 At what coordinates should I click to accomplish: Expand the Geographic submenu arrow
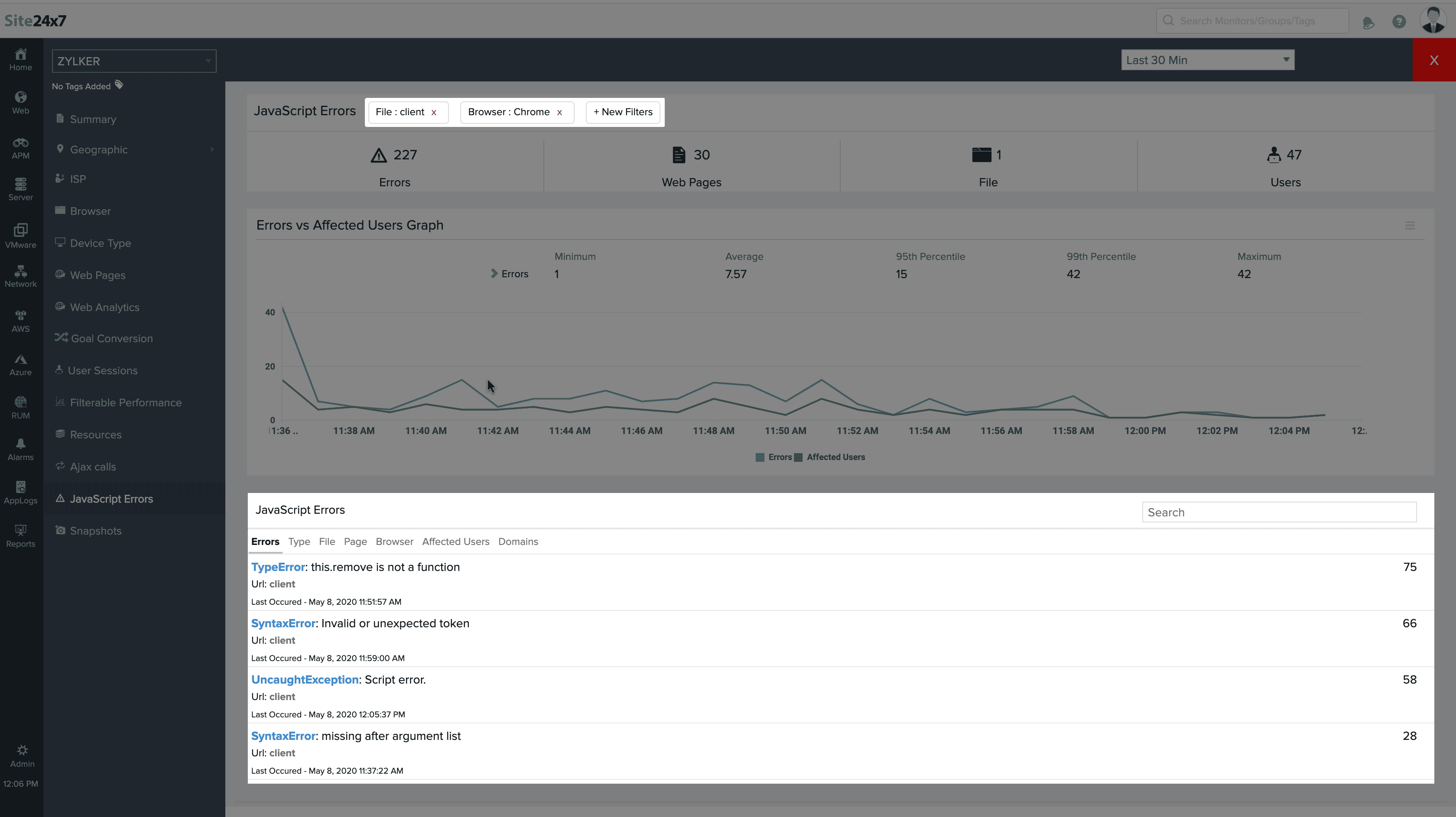[x=212, y=150]
